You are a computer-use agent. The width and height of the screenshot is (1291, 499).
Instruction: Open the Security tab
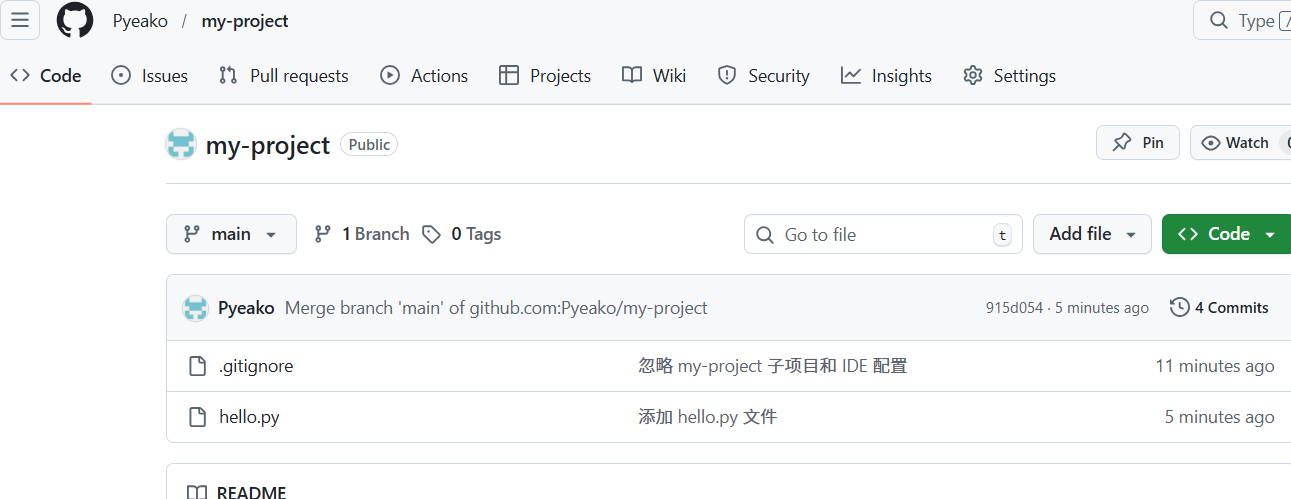(764, 76)
